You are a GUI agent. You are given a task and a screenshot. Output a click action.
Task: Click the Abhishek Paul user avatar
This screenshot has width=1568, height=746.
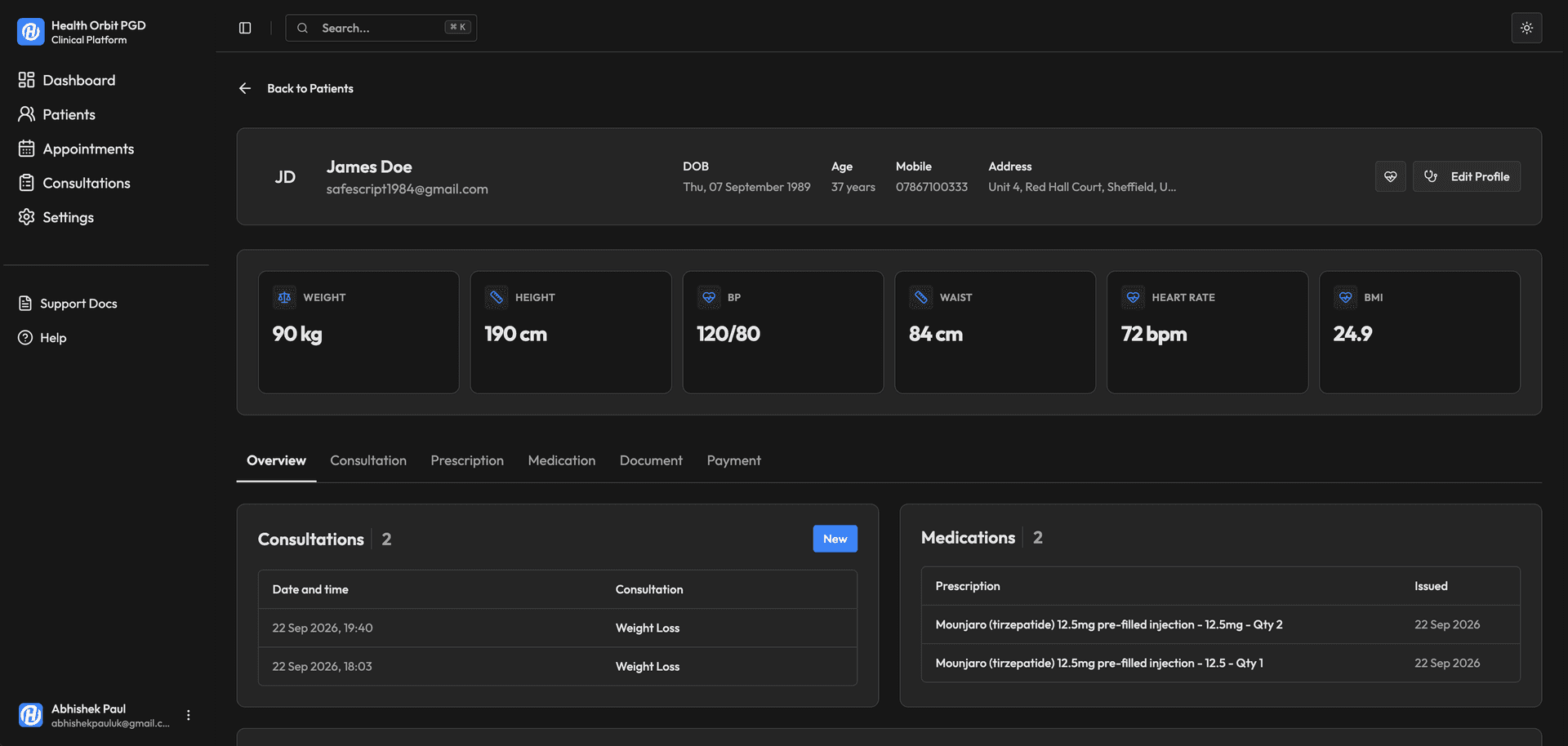[x=30, y=715]
